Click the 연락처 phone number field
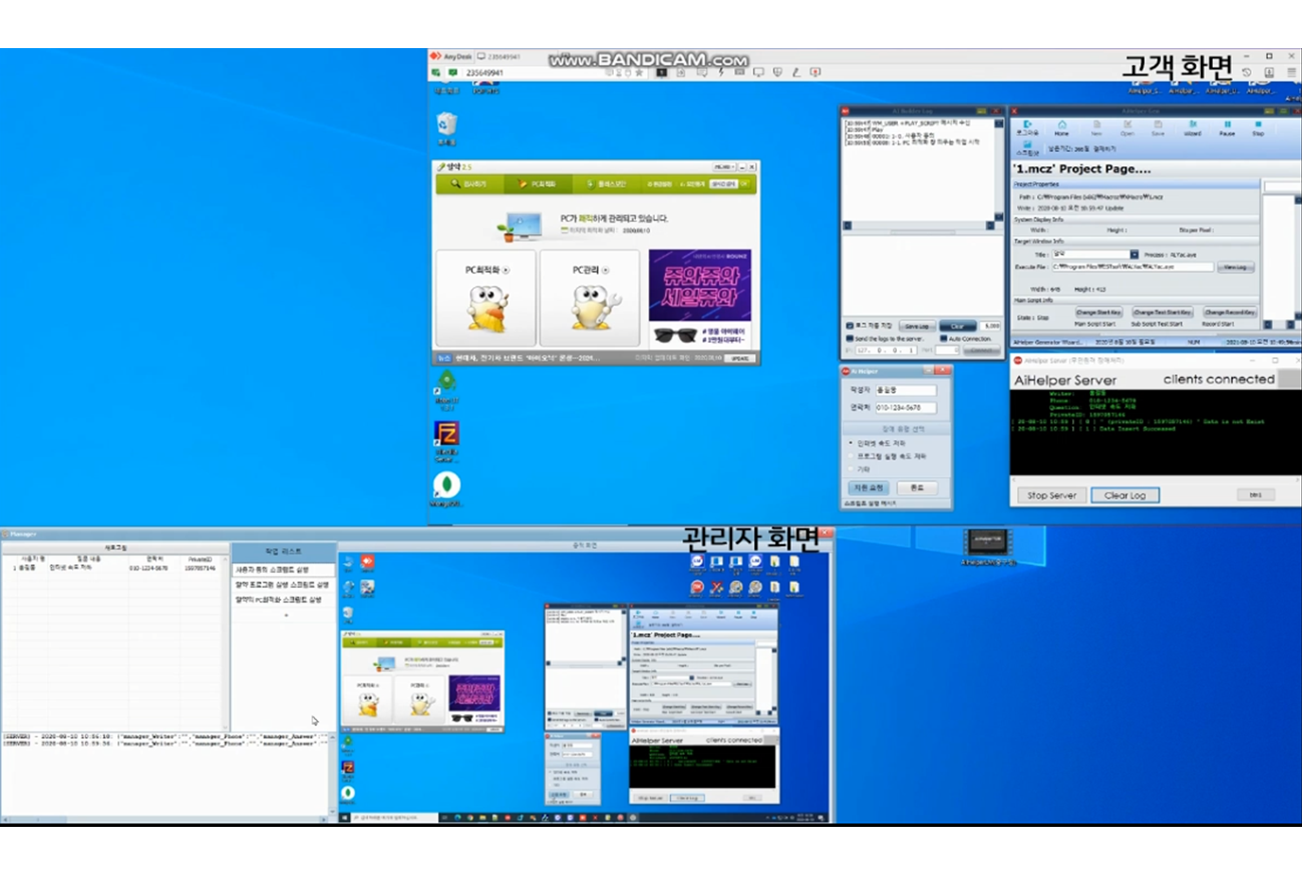This screenshot has height=873, width=1302. tap(905, 408)
